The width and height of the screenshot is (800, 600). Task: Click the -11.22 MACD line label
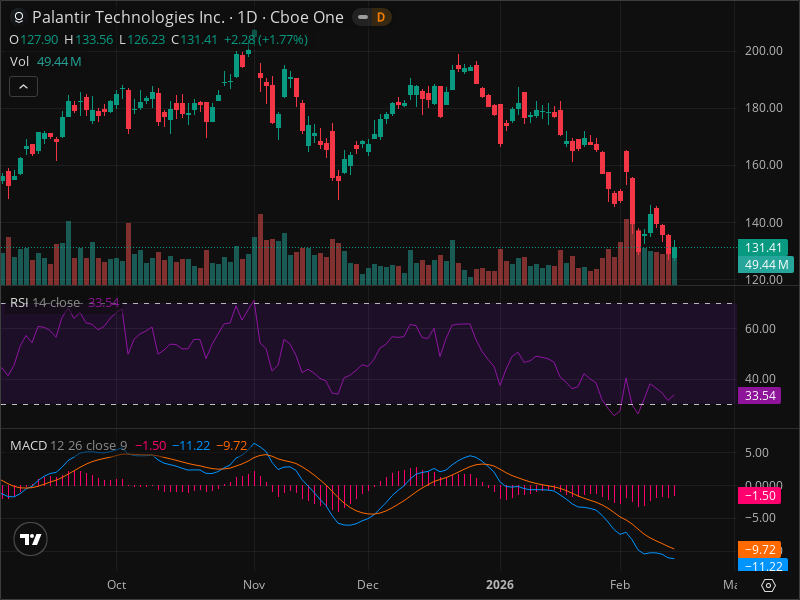(763, 565)
